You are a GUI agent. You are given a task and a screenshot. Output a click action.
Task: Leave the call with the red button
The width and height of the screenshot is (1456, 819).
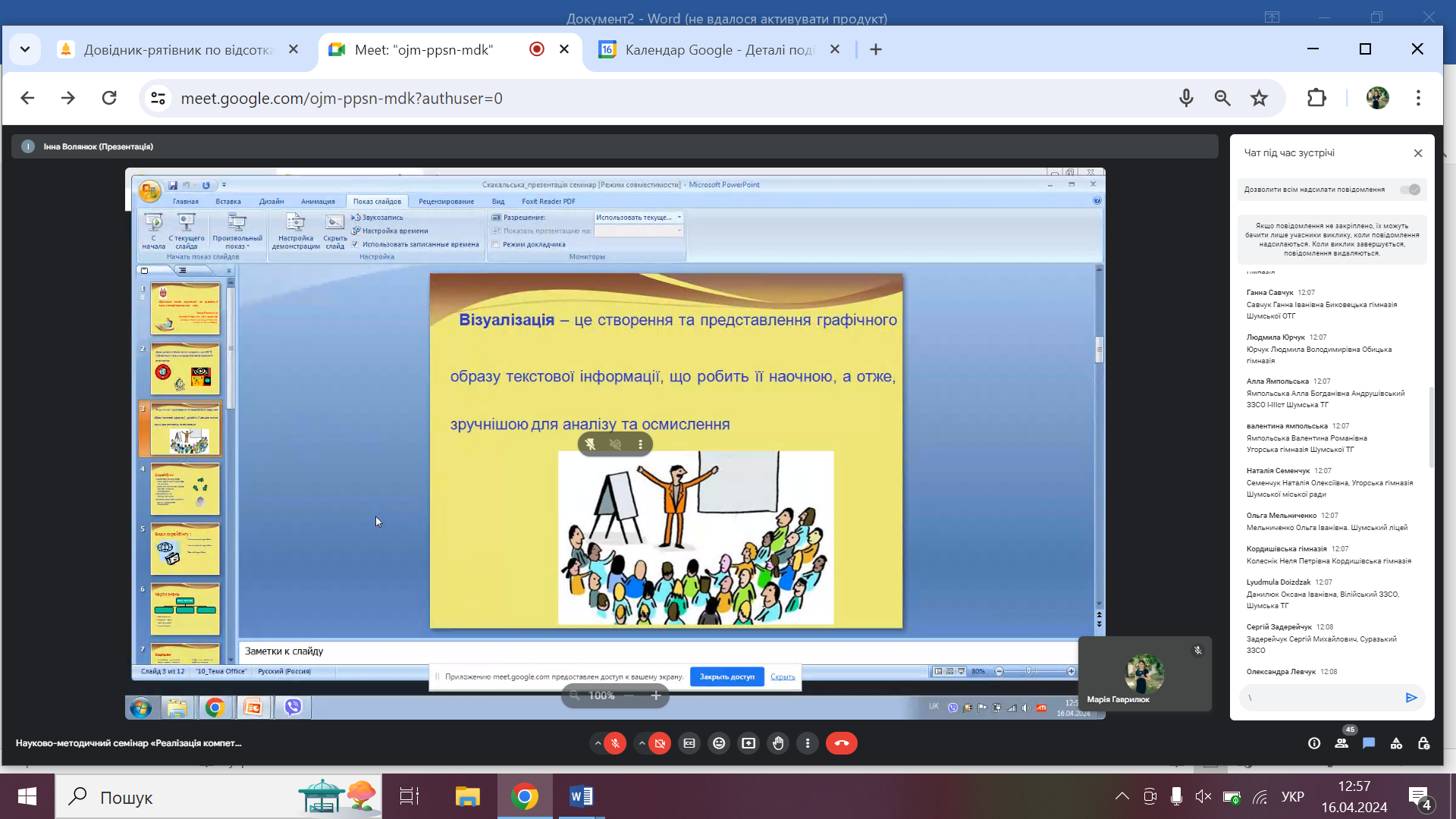[x=842, y=743]
